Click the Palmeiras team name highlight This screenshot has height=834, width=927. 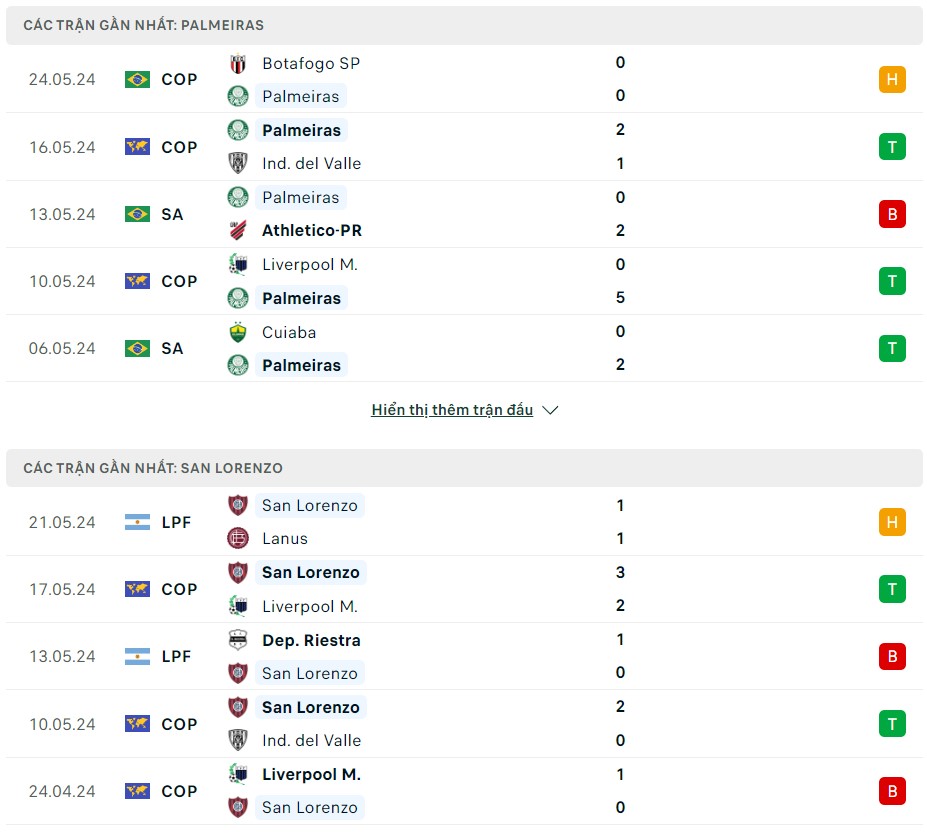pyautogui.click(x=301, y=96)
